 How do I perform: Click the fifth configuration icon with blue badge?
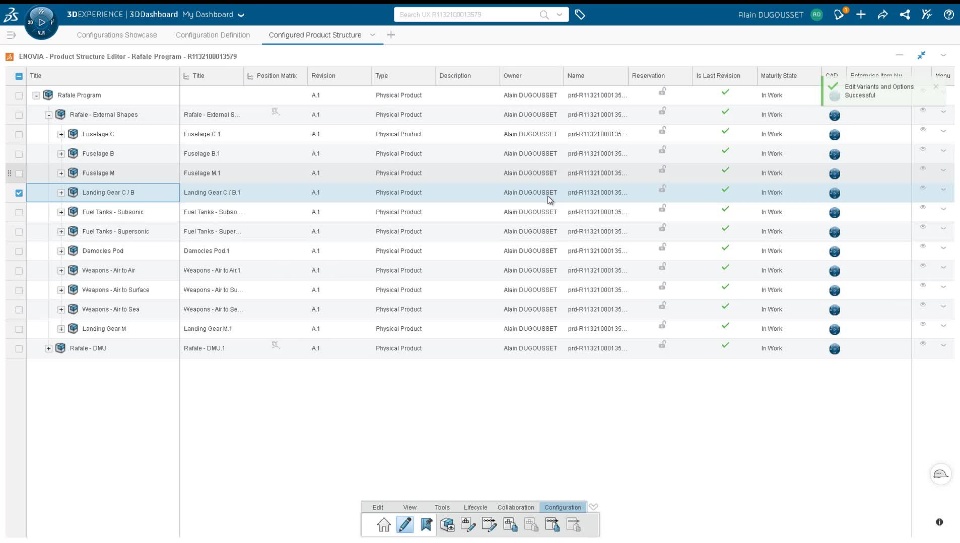510,525
